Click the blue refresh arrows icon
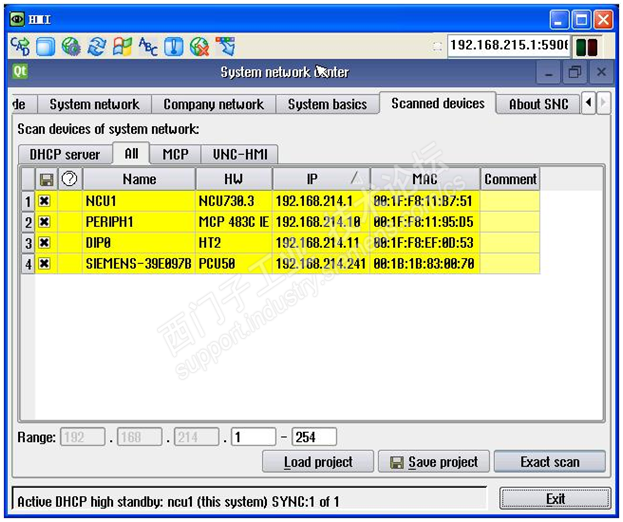The image size is (623, 522). [97, 46]
